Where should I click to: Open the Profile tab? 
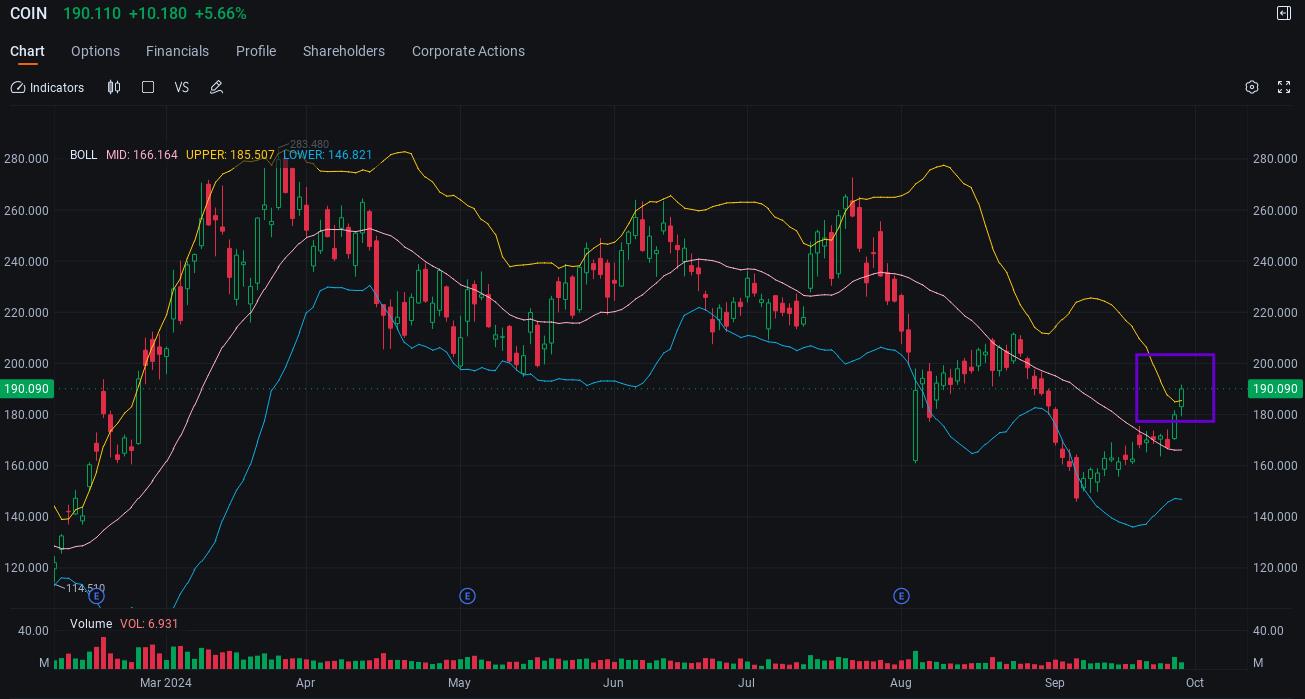click(x=256, y=51)
